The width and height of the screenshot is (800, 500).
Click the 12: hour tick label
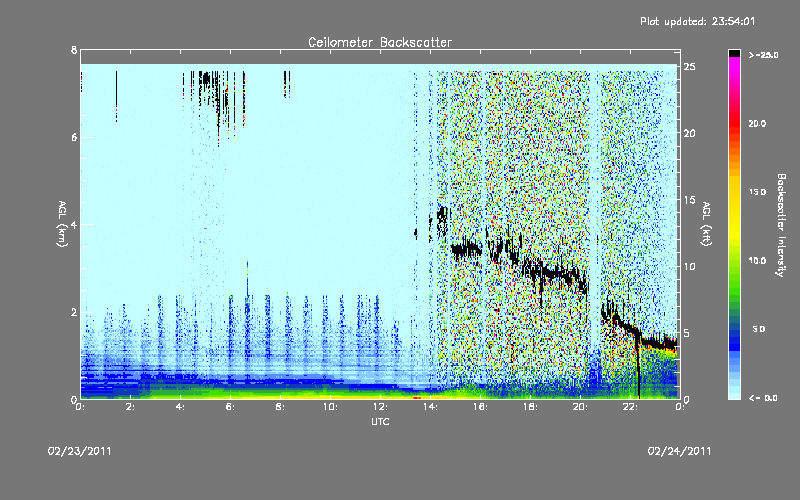click(x=381, y=407)
